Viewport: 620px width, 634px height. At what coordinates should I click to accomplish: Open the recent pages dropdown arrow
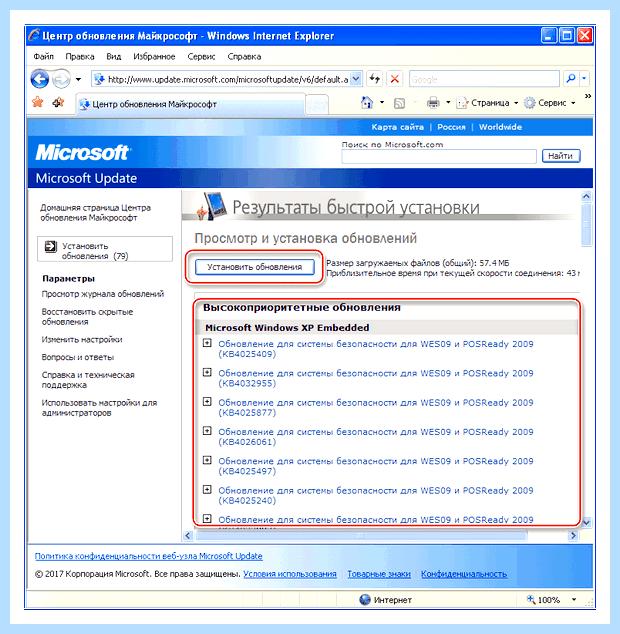78,79
